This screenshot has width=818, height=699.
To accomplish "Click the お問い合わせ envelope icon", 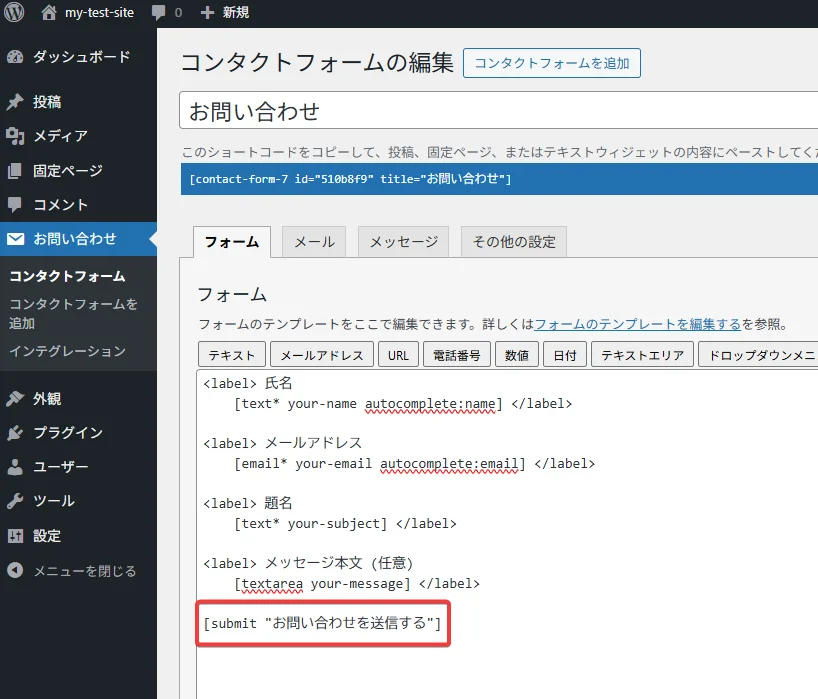I will click(15, 239).
